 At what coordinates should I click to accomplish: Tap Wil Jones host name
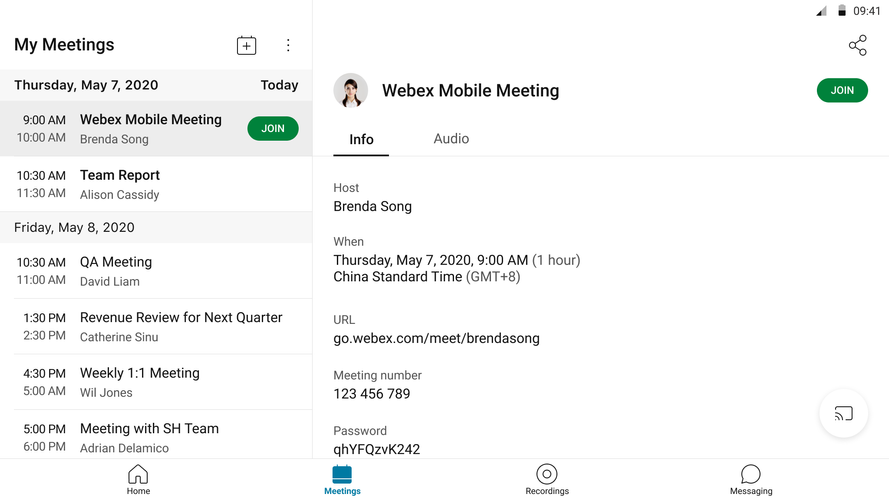tap(106, 393)
